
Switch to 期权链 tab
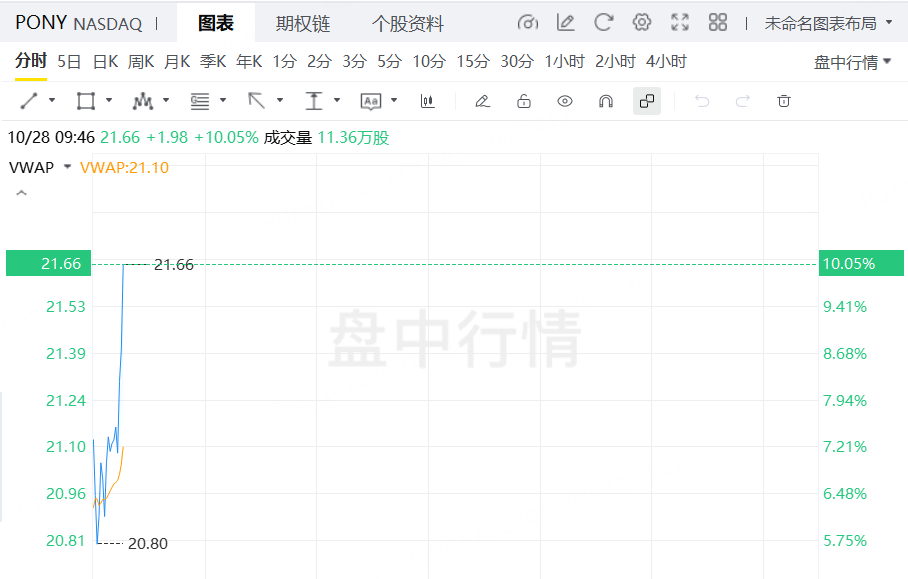click(303, 23)
